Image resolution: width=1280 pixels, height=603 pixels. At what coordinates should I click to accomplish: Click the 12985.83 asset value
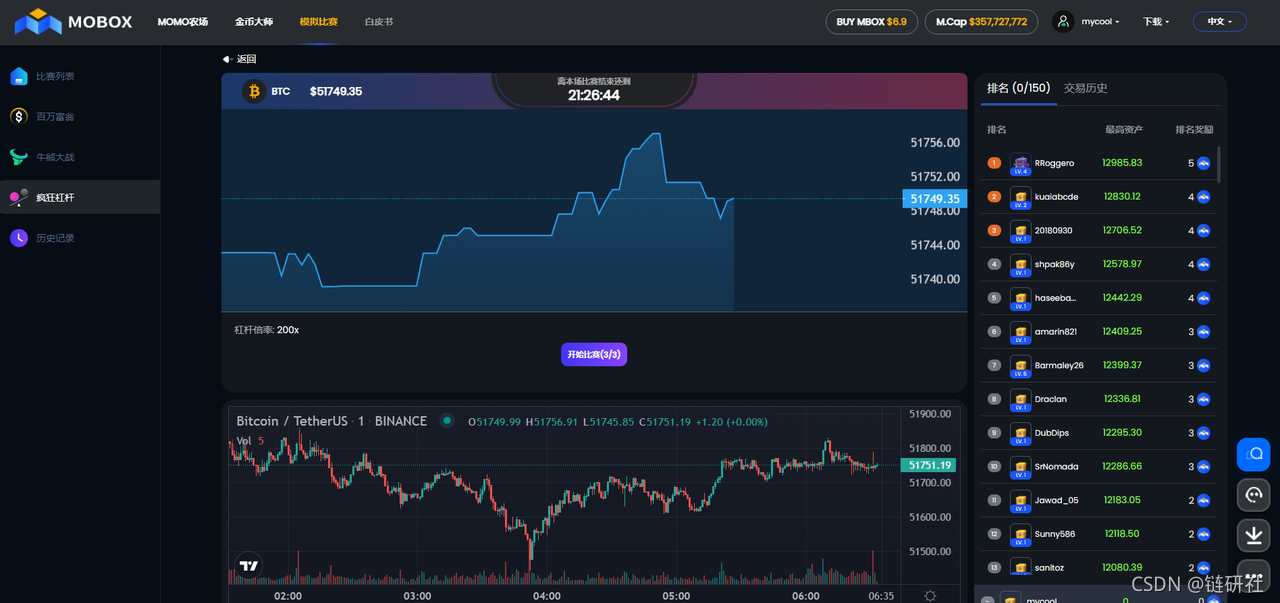pyautogui.click(x=1122, y=163)
